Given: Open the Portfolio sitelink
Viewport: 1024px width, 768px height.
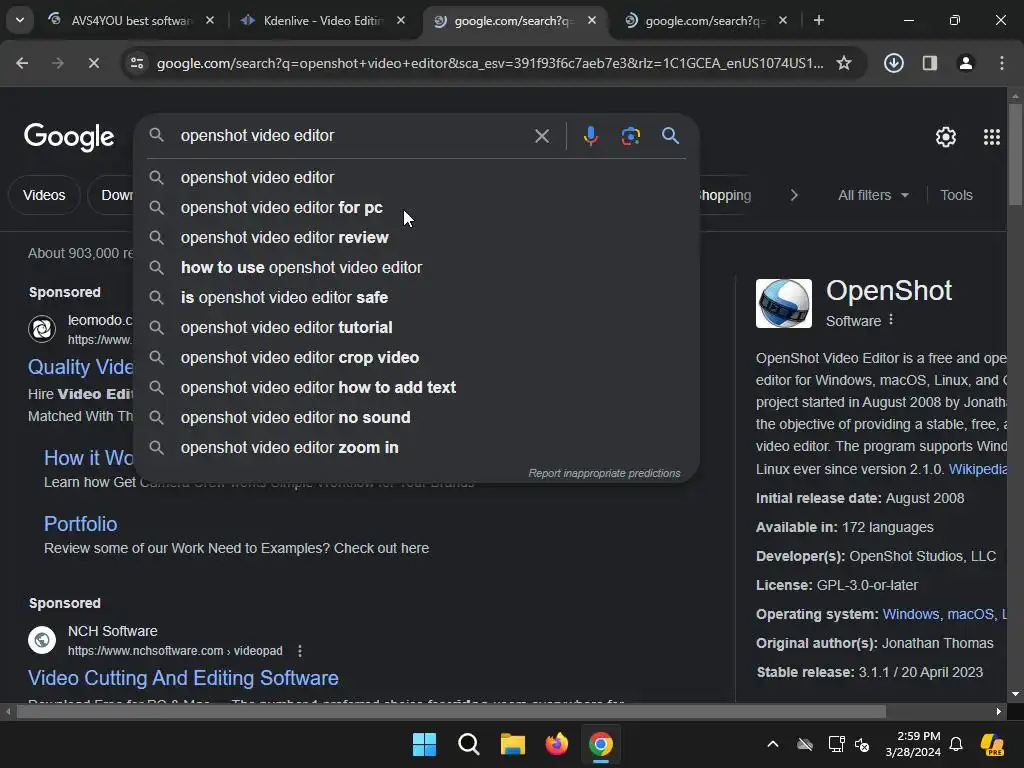Looking at the screenshot, I should point(80,524).
